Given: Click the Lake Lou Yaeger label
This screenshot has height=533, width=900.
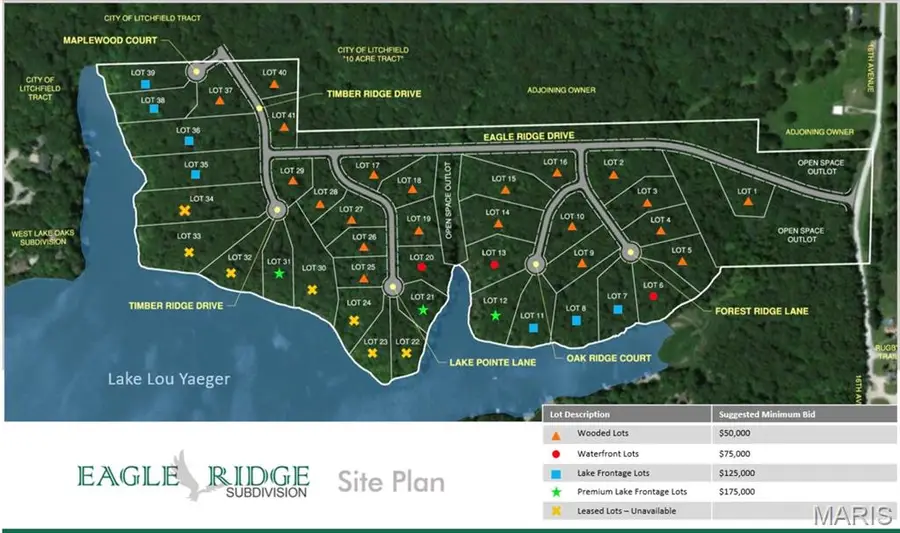Looking at the screenshot, I should coord(168,379).
